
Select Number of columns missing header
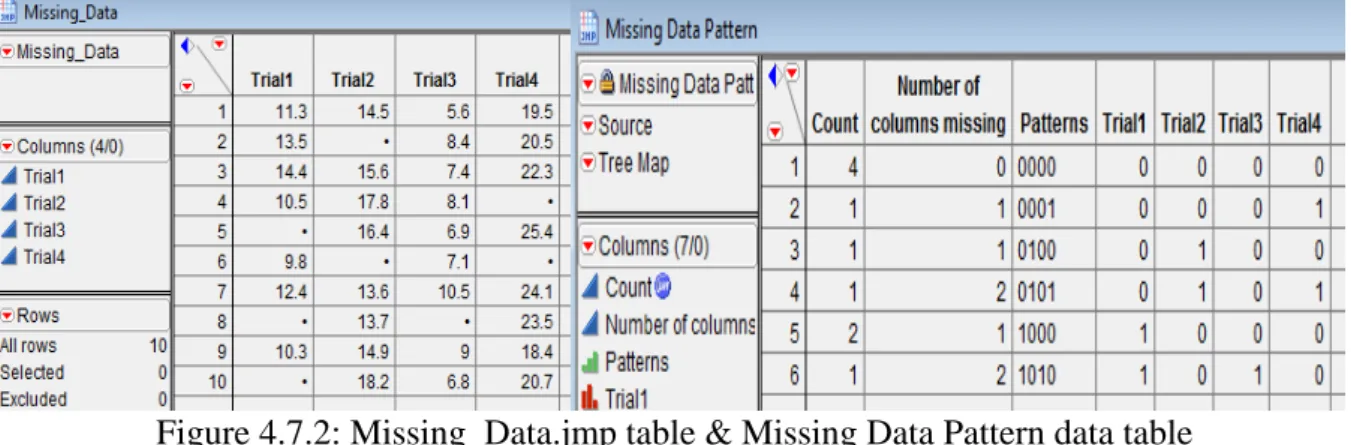937,106
